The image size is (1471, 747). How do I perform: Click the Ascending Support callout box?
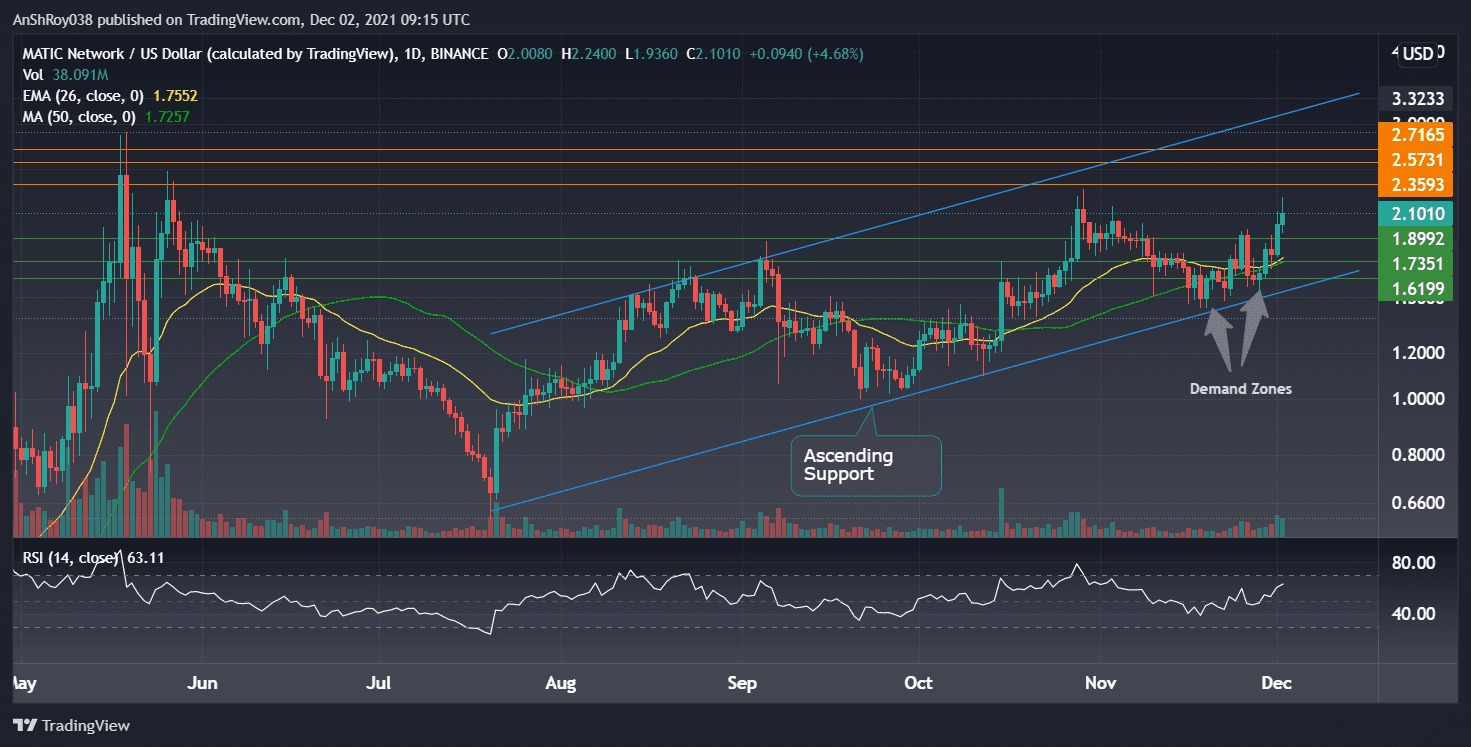tap(865, 464)
